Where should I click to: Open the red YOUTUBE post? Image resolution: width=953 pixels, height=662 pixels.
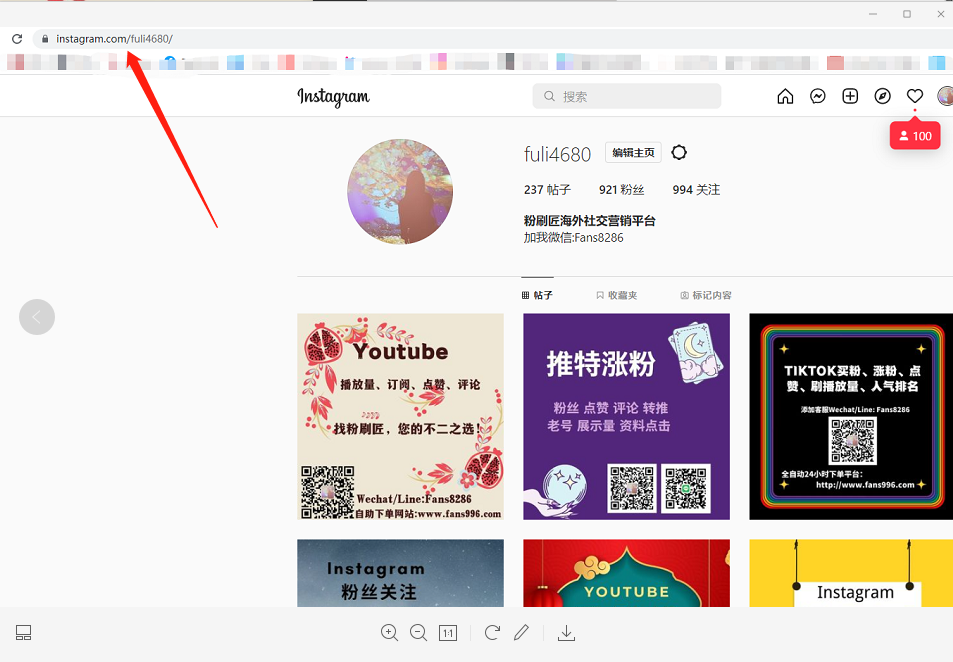pos(627,573)
